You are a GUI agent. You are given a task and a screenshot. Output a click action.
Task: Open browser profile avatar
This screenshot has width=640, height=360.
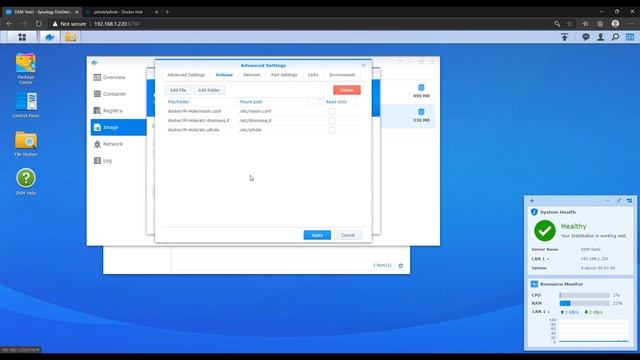pos(616,24)
